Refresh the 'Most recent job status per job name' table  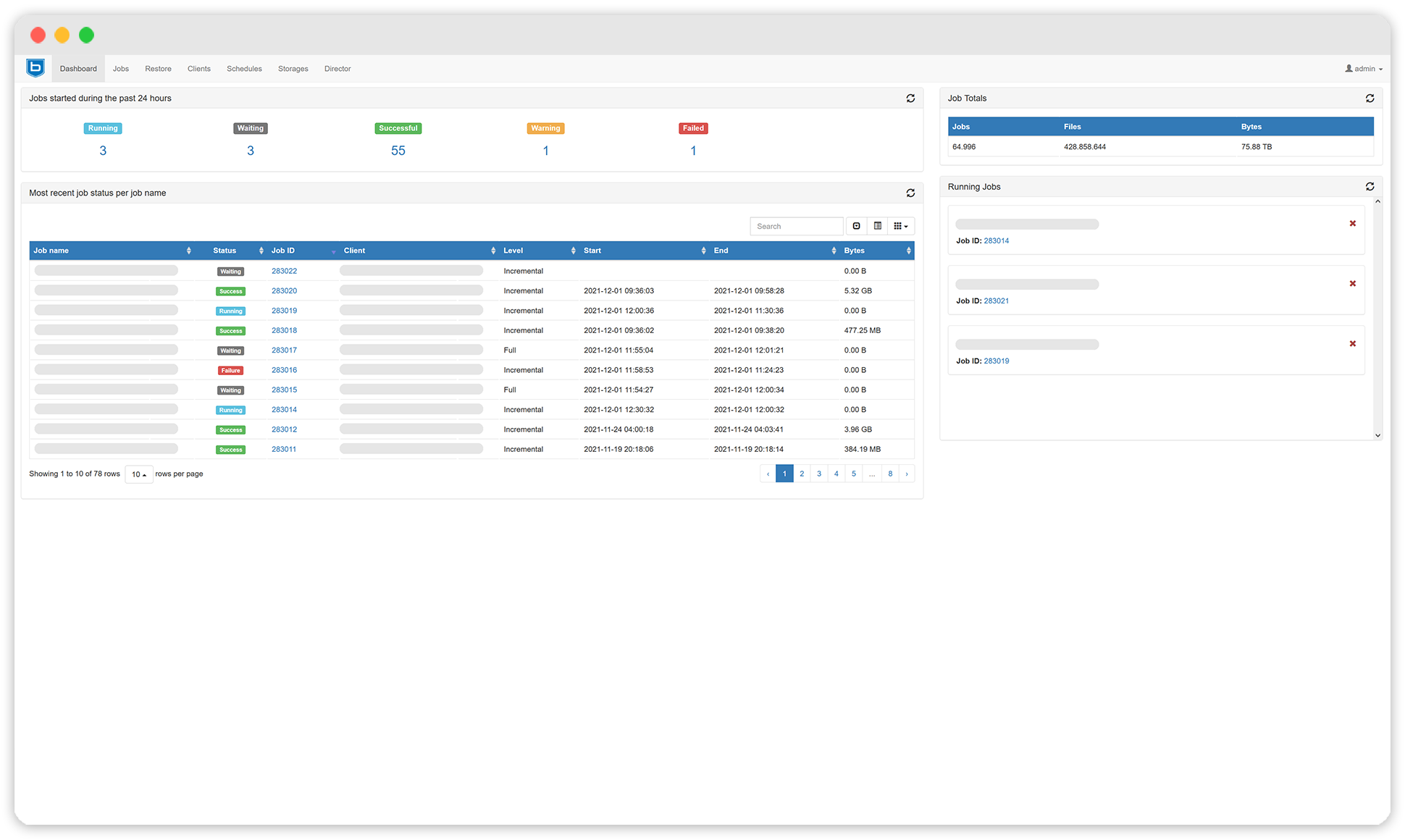pyautogui.click(x=910, y=193)
